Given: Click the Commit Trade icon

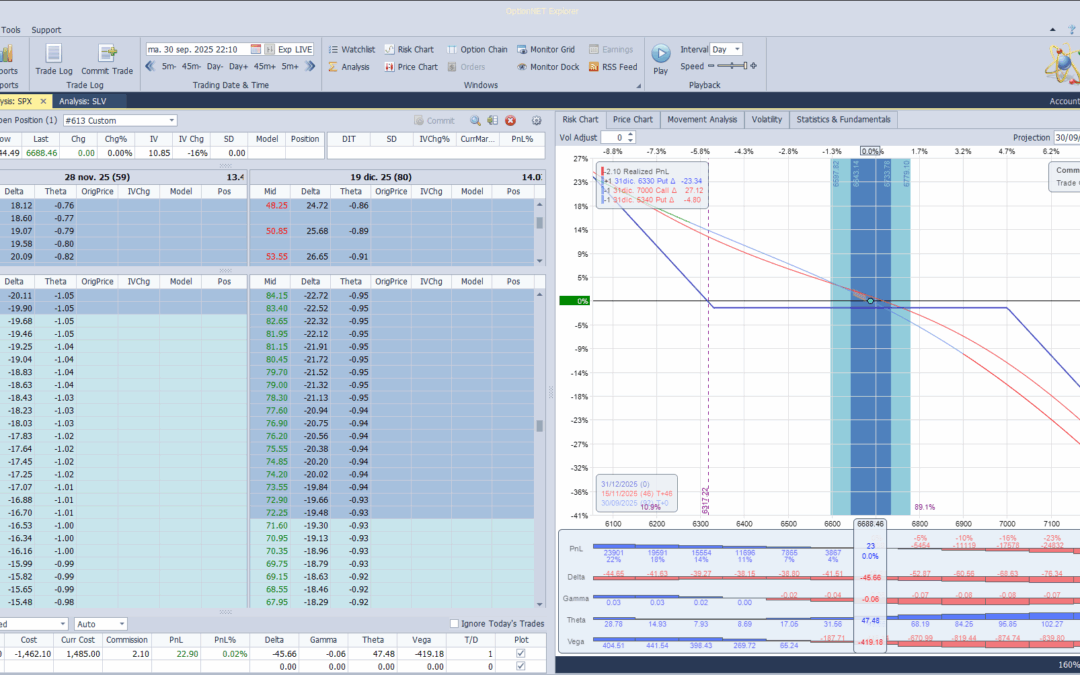Looking at the screenshot, I should (107, 55).
